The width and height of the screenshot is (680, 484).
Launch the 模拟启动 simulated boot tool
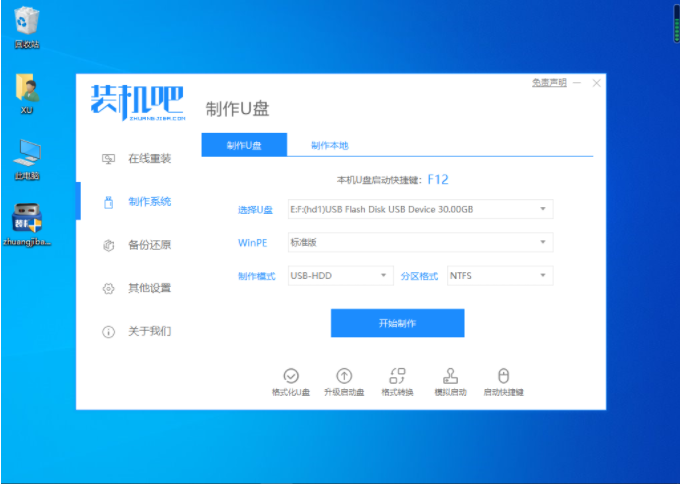450,376
